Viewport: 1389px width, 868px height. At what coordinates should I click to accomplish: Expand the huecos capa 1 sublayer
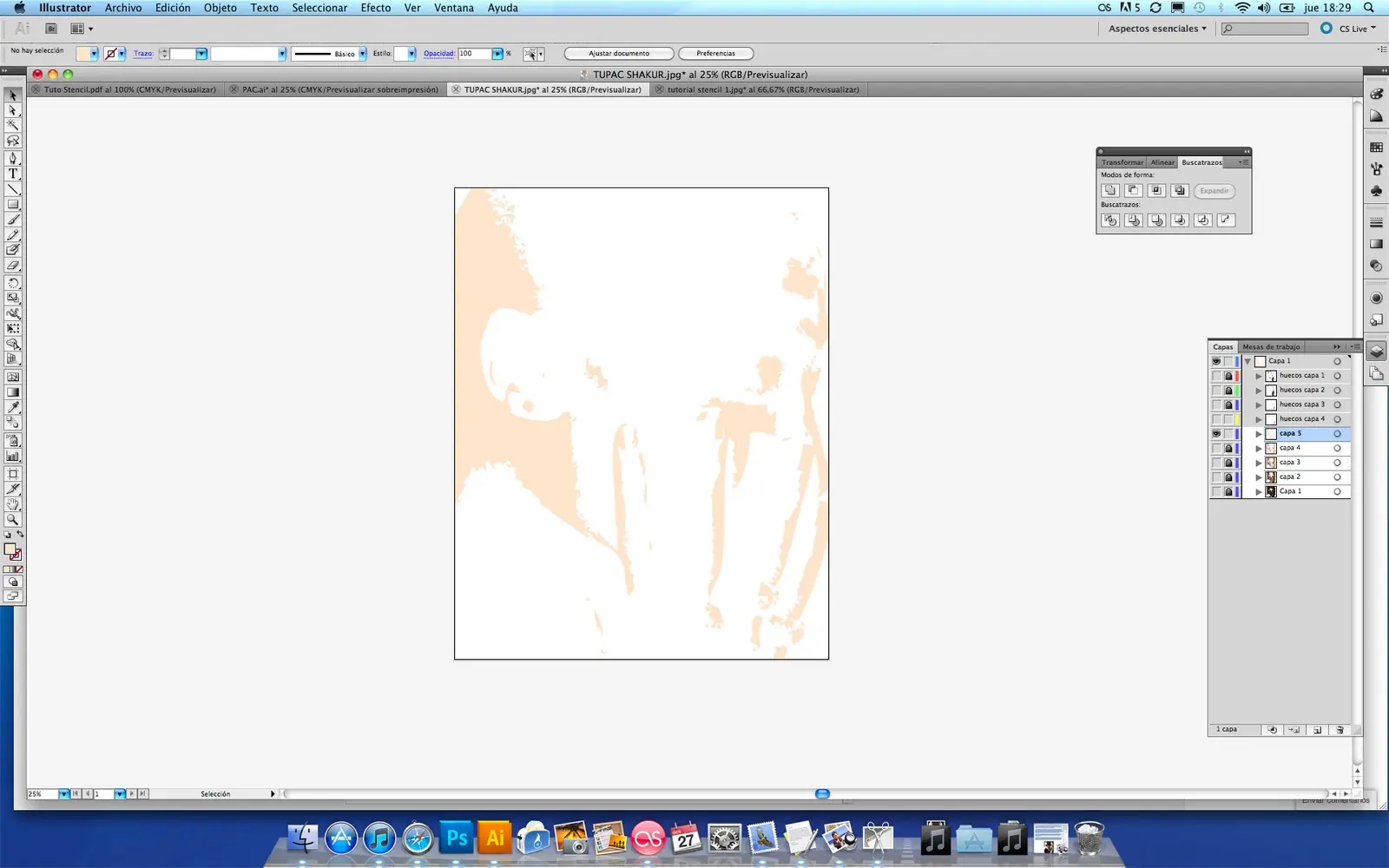[1259, 376]
